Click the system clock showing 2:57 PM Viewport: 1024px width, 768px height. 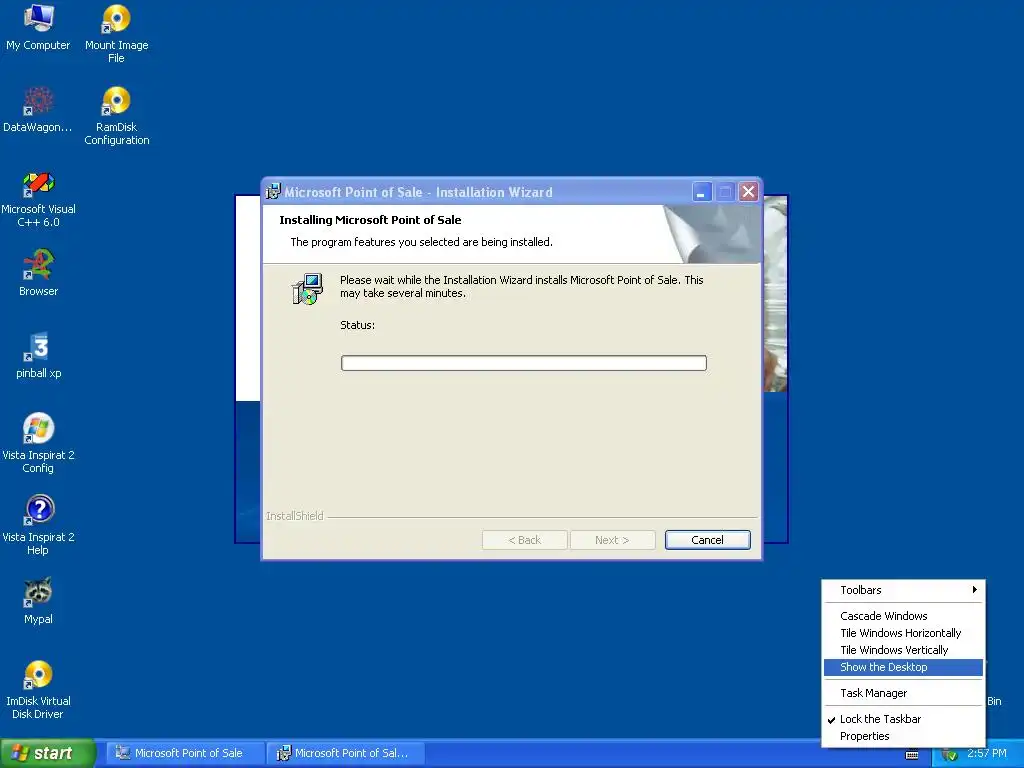(x=987, y=753)
